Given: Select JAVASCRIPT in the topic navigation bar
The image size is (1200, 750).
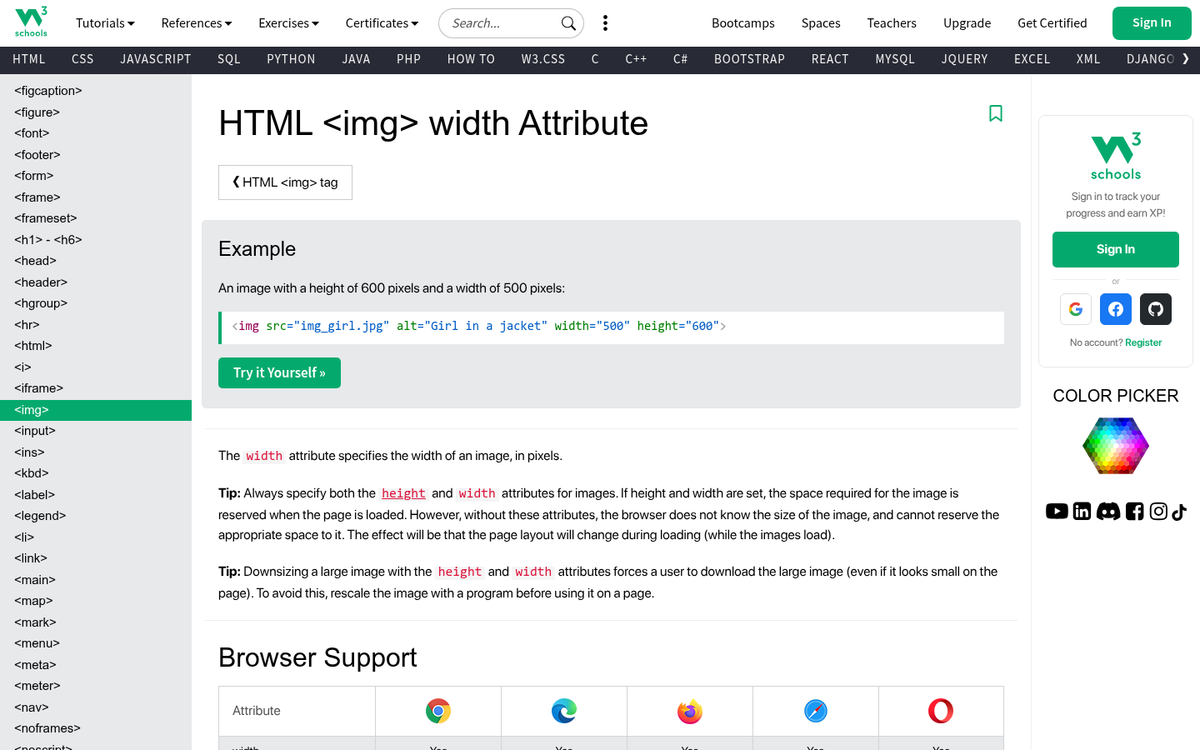Looking at the screenshot, I should (x=155, y=59).
